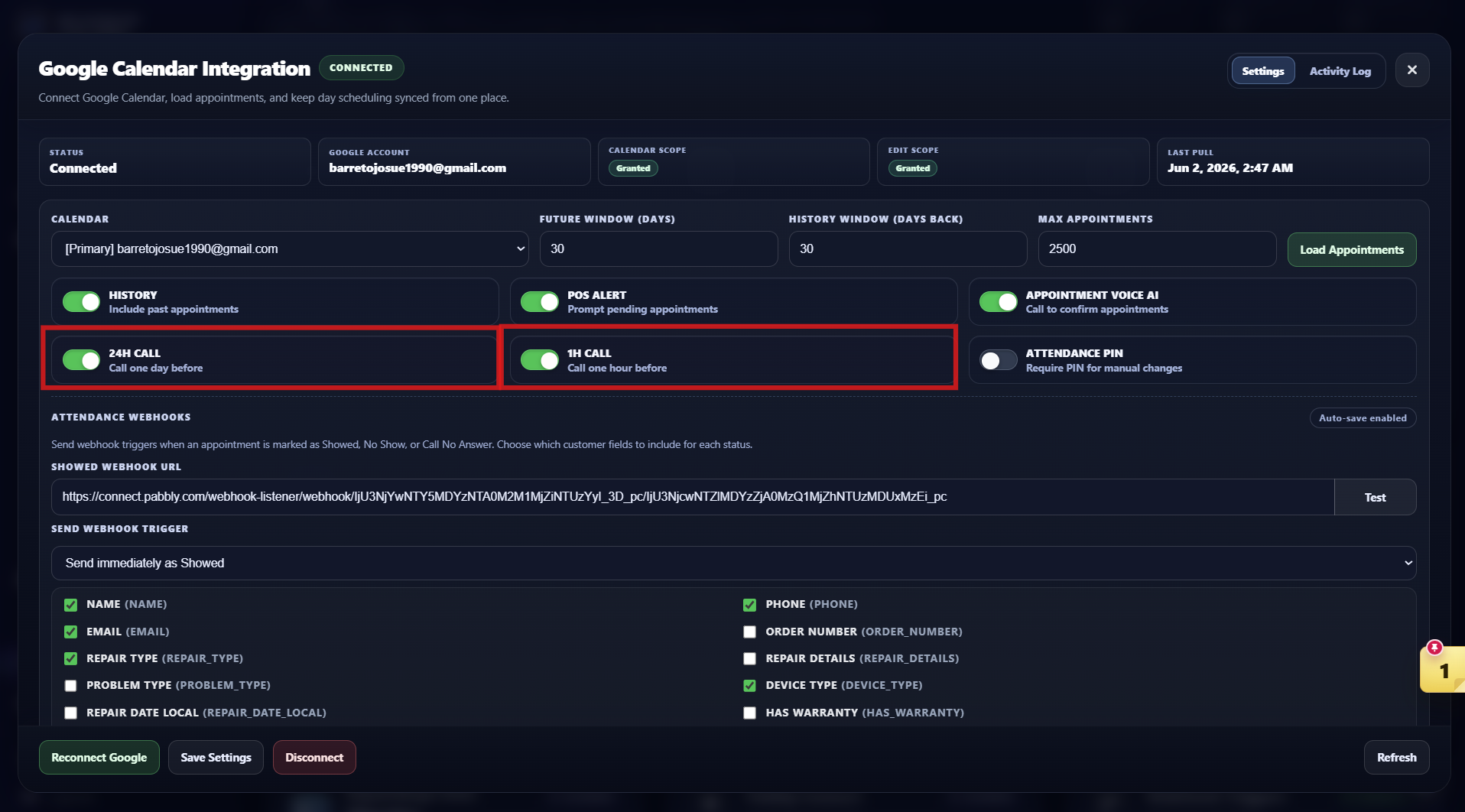This screenshot has height=812, width=1465.
Task: Disable the 24H Call toggle
Action: click(81, 360)
